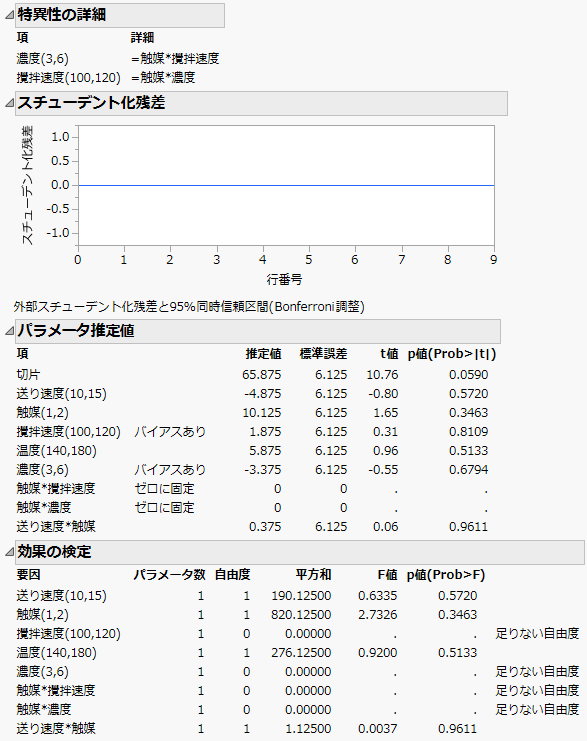Screen dimensions: 587x741
Task: Click 足りない自由度 in the 触媒*濃度 row
Action: click(537, 710)
